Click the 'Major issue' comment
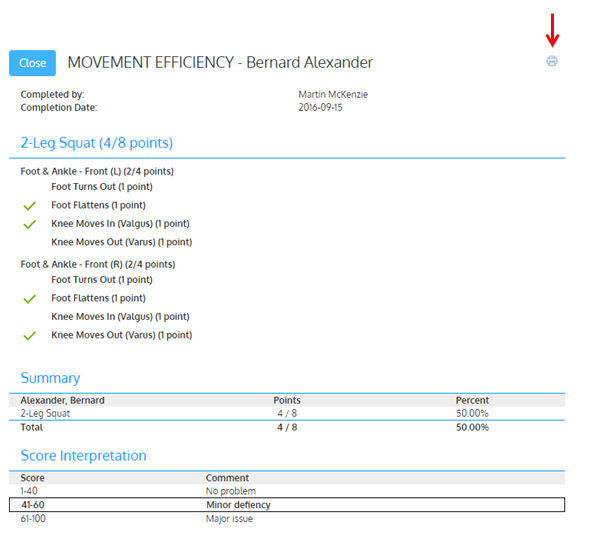 (229, 519)
